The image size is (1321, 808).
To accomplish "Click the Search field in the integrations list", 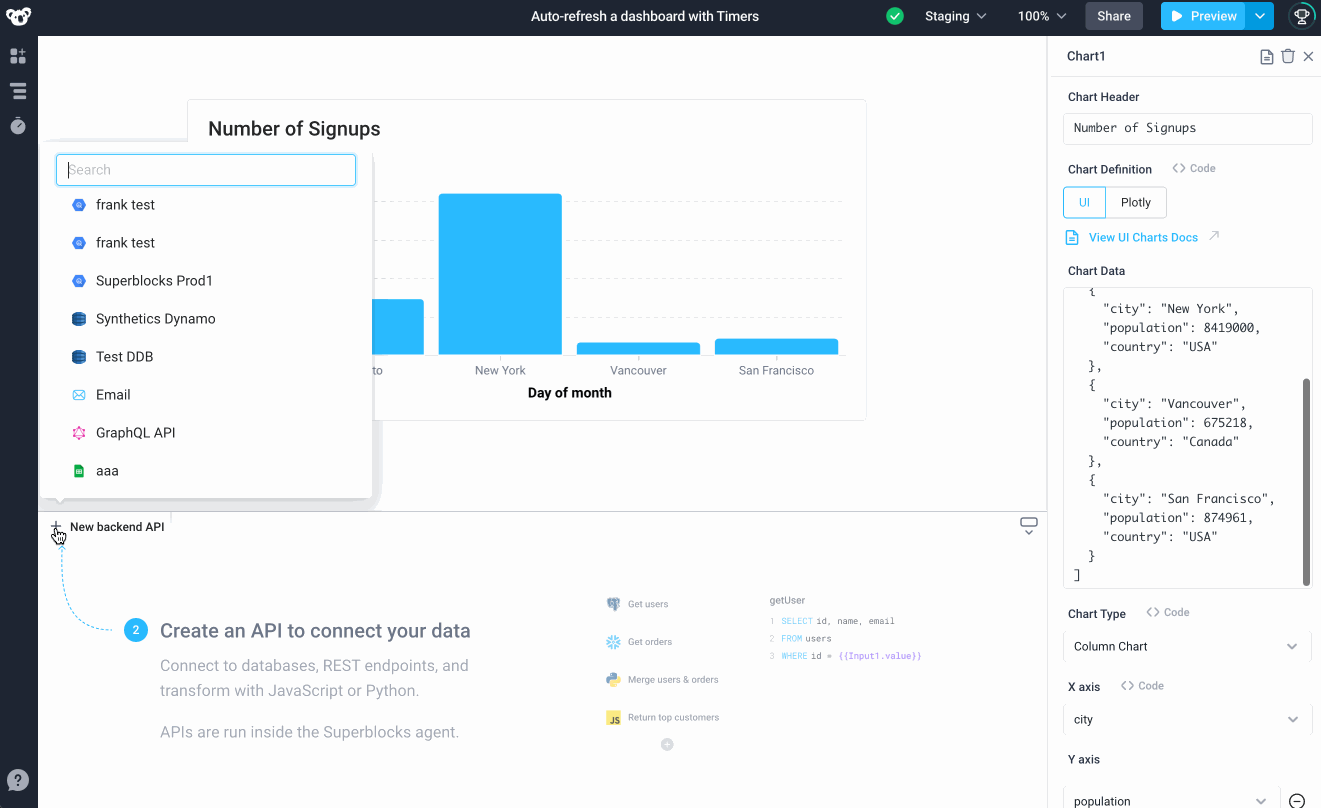I will pos(205,169).
